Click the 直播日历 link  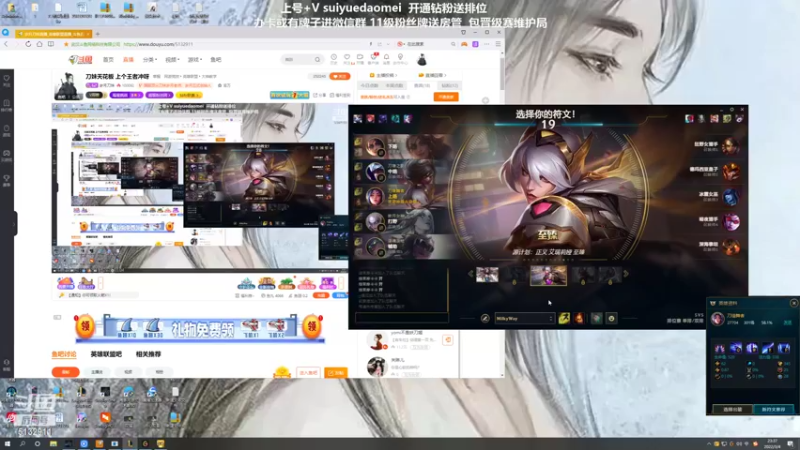(433, 75)
